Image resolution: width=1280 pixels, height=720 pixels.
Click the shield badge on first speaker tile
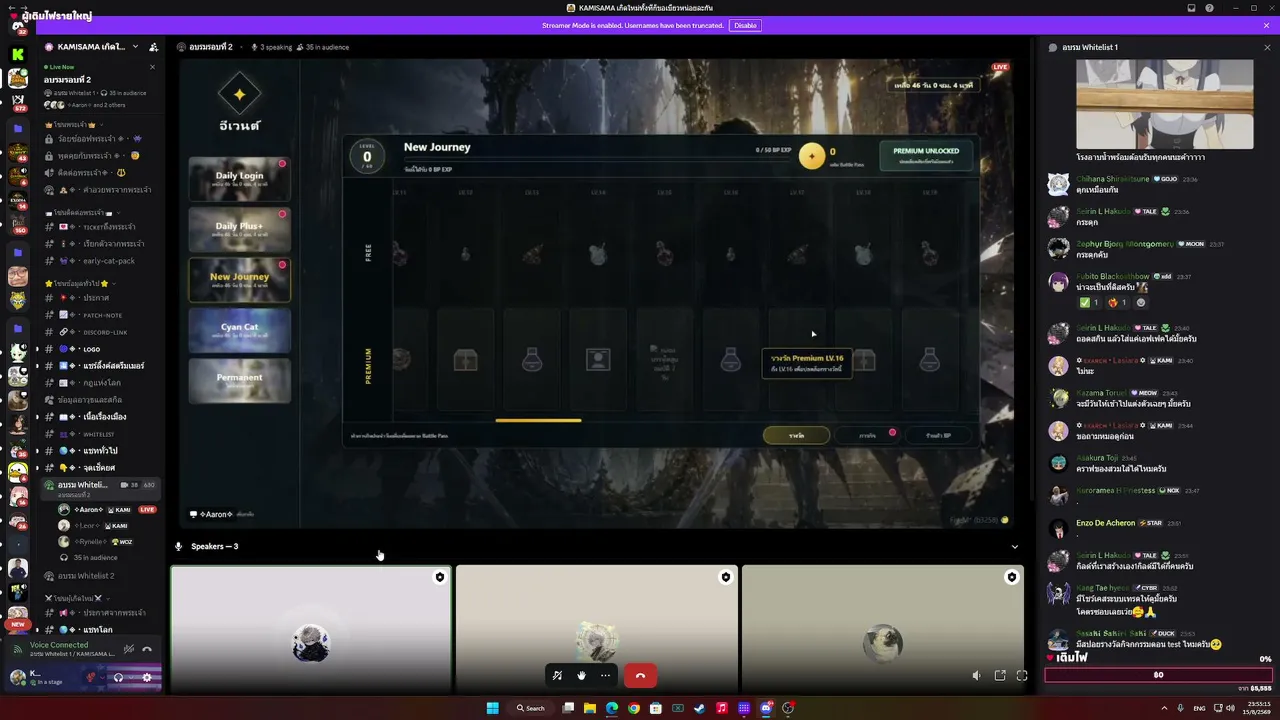pos(439,577)
